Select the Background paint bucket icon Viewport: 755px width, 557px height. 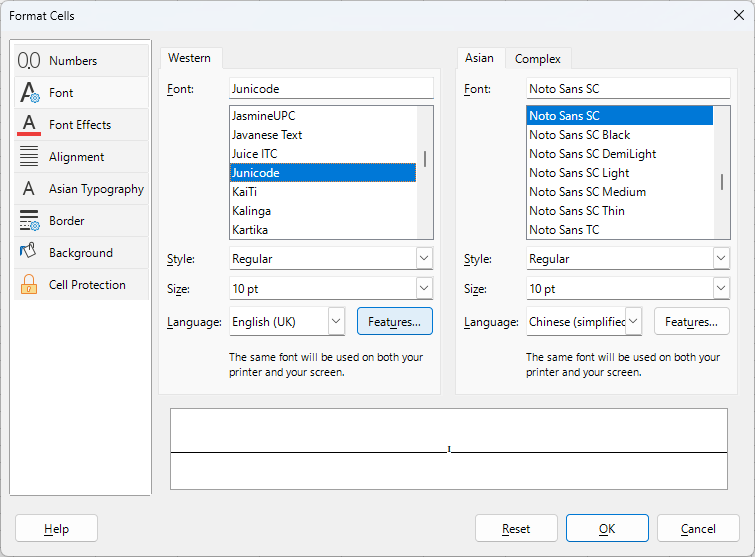pos(29,253)
